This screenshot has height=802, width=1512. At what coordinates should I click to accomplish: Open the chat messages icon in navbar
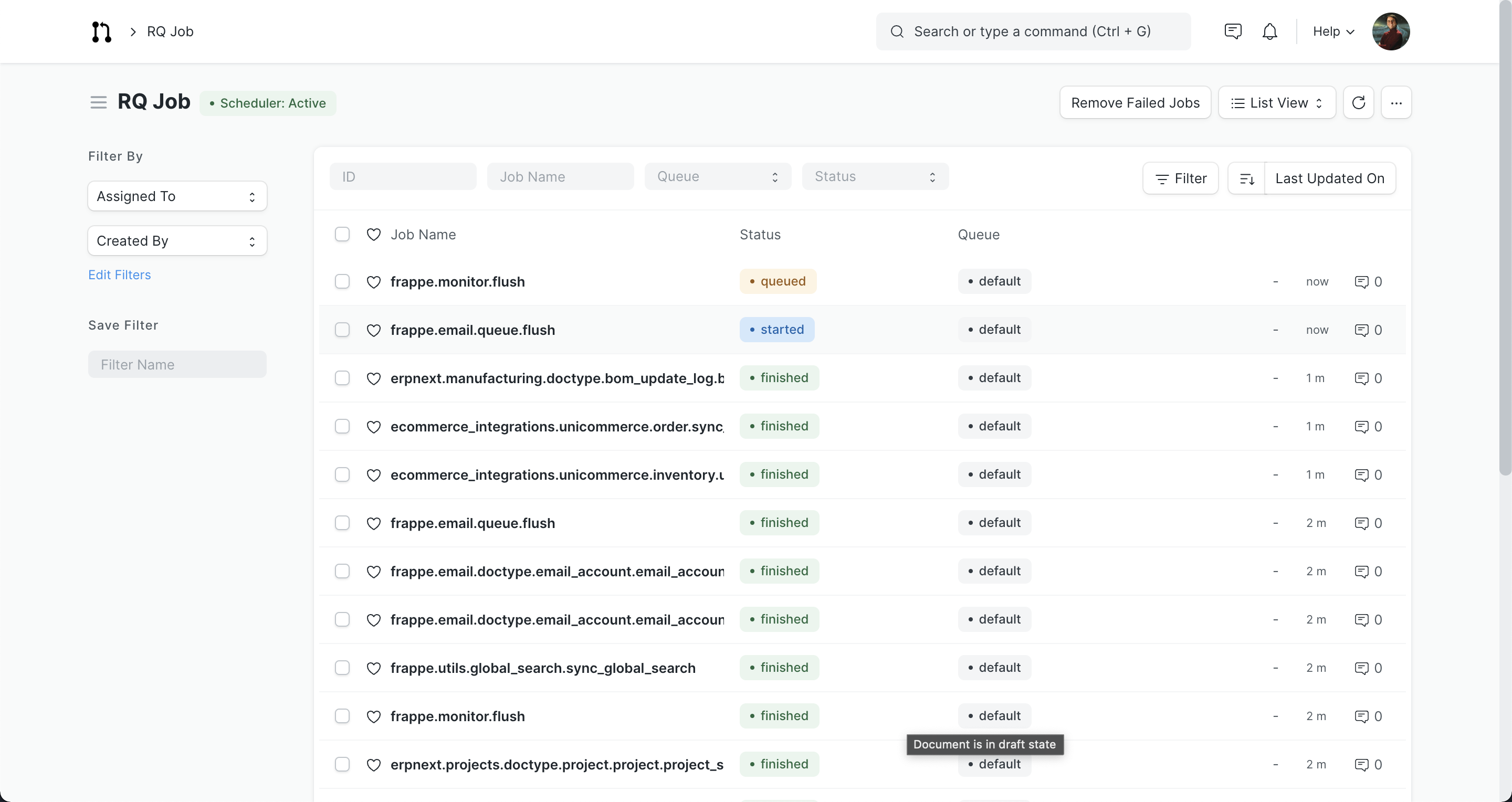coord(1233,31)
